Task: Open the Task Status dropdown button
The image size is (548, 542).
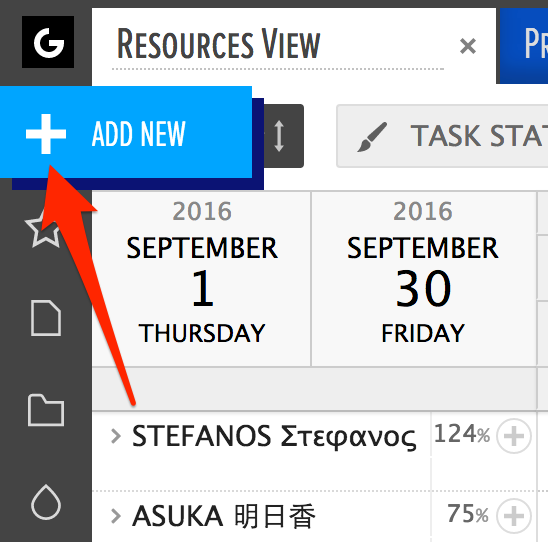Action: [x=442, y=136]
